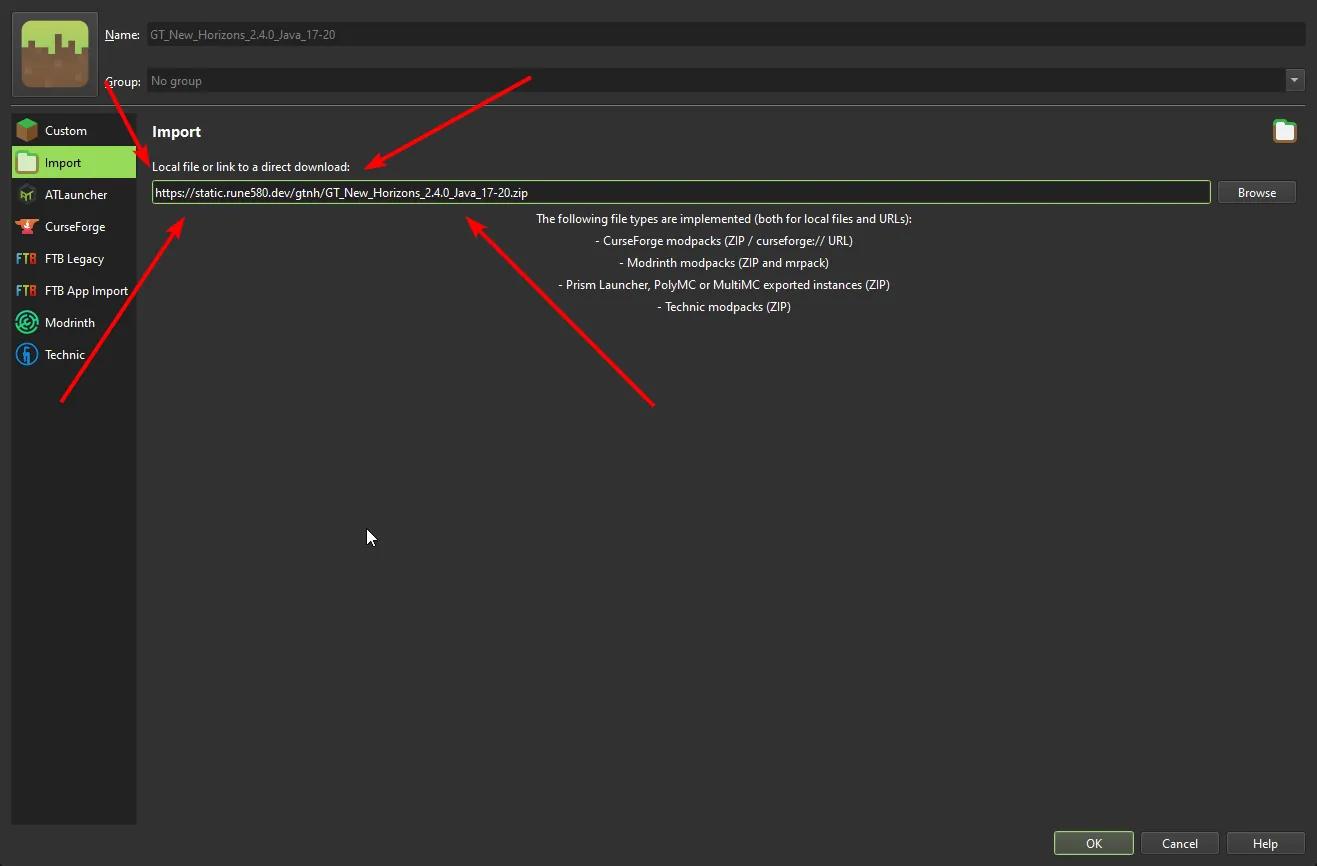Click the blue Technic icon
The width and height of the screenshot is (1317, 866).
click(27, 355)
